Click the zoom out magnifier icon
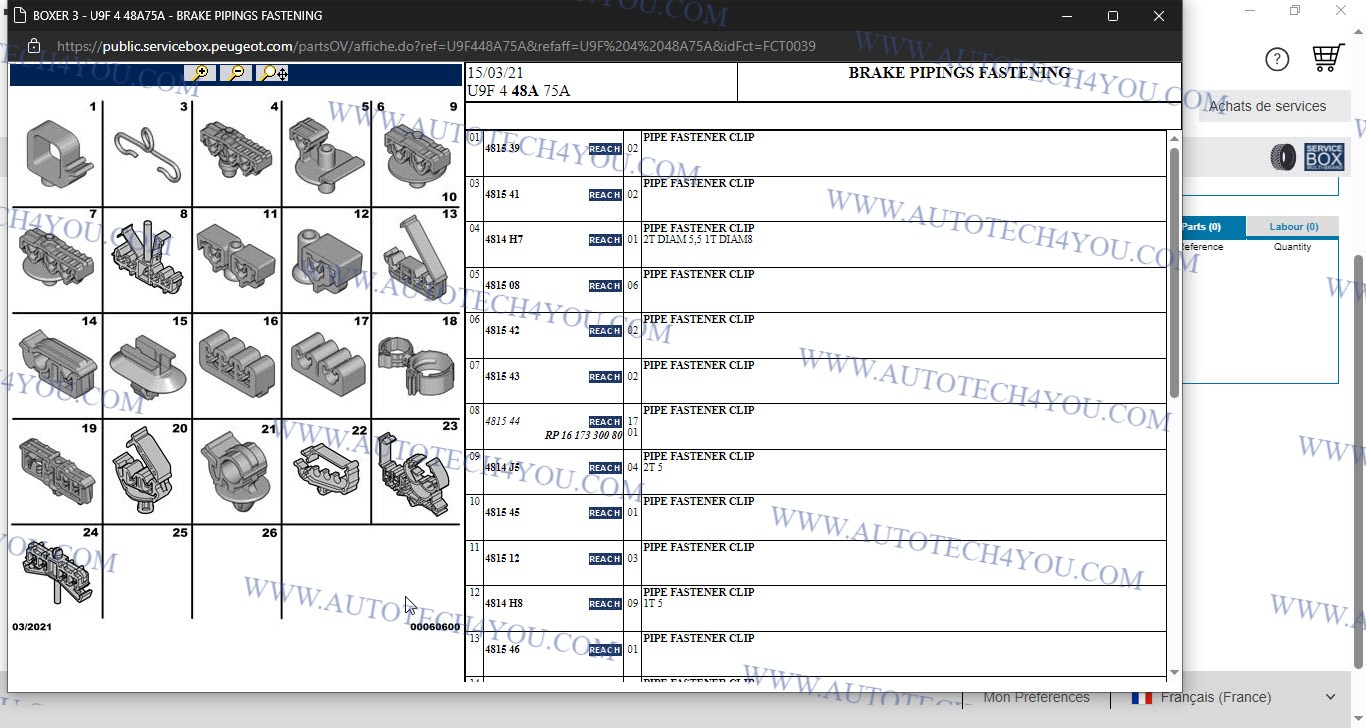Screen dimensions: 1366x728 point(237,73)
